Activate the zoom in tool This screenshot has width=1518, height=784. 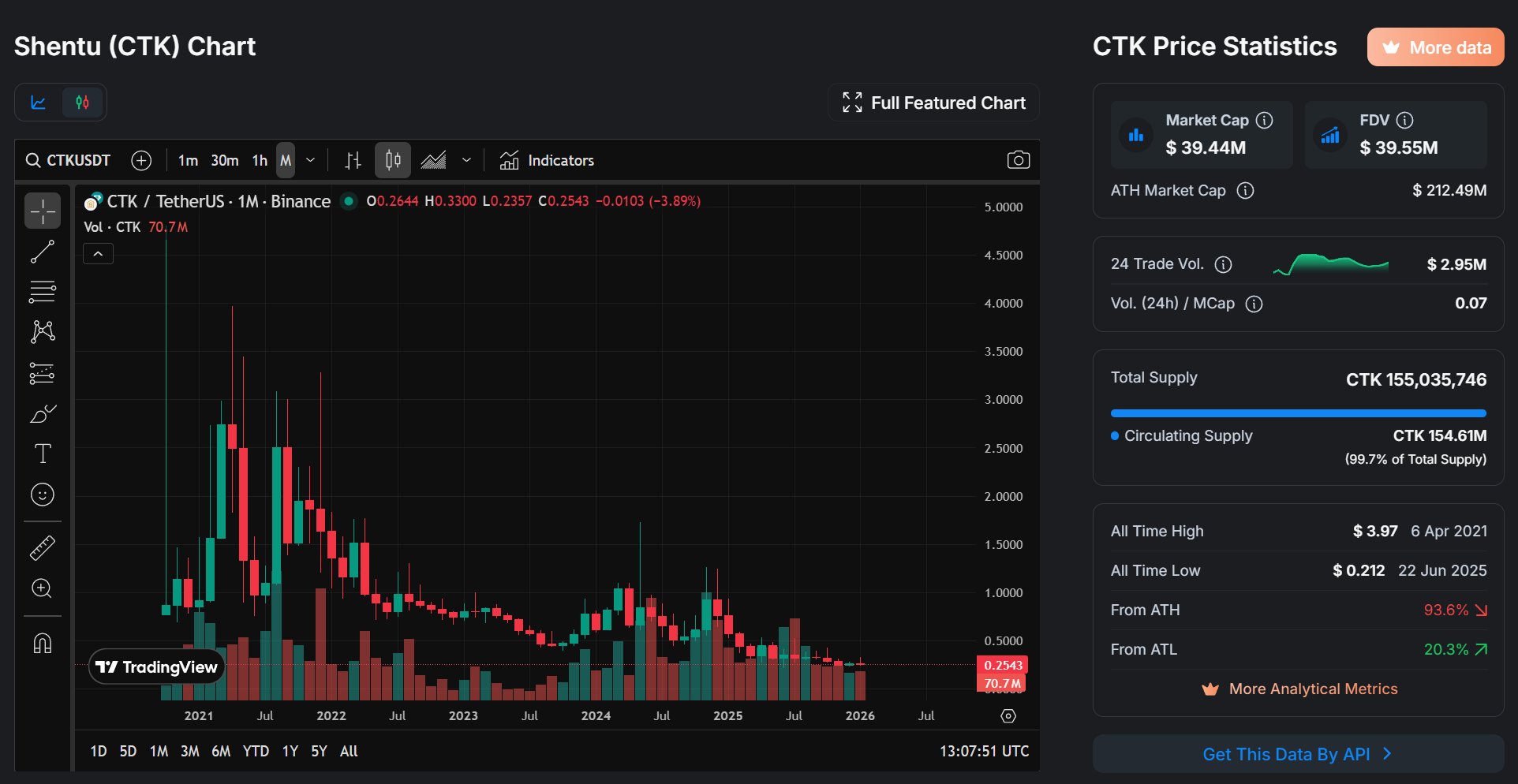tap(43, 588)
